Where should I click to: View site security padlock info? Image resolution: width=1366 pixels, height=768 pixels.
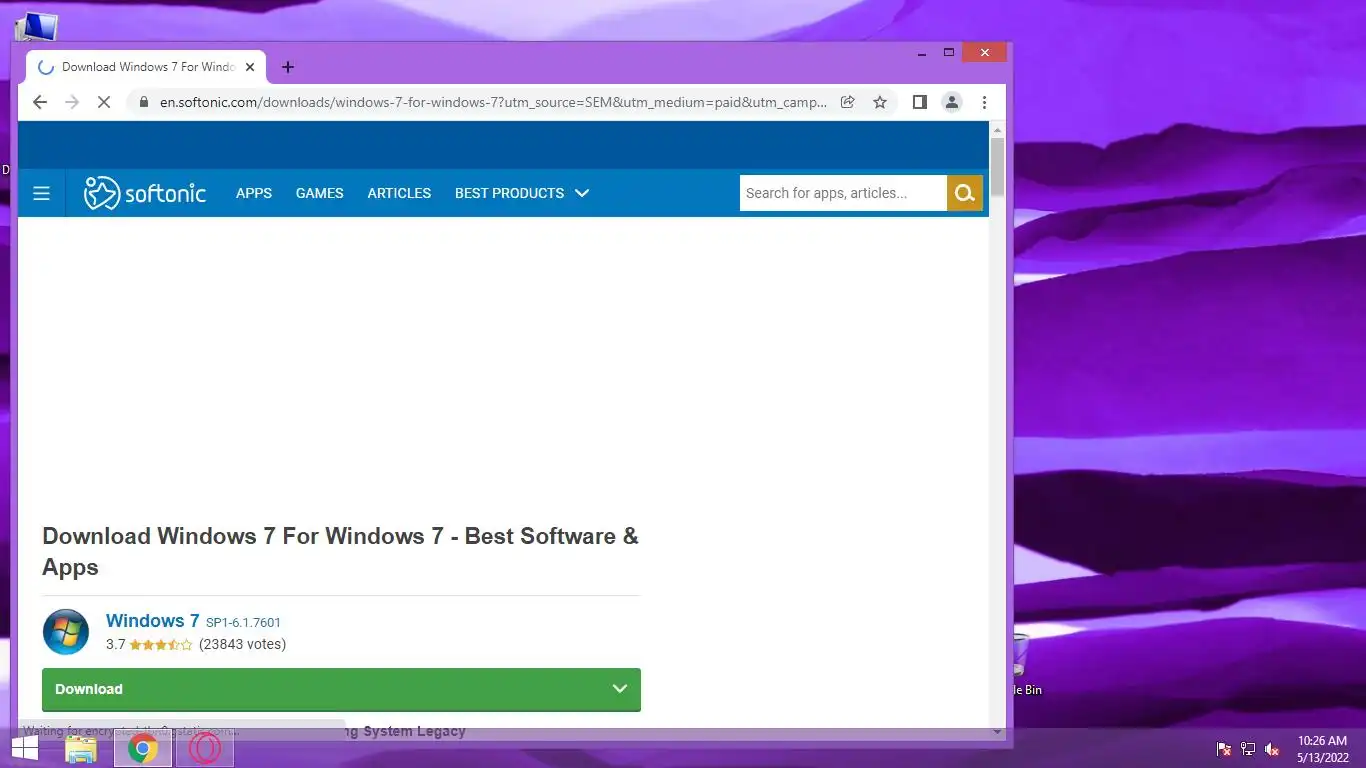click(x=144, y=102)
